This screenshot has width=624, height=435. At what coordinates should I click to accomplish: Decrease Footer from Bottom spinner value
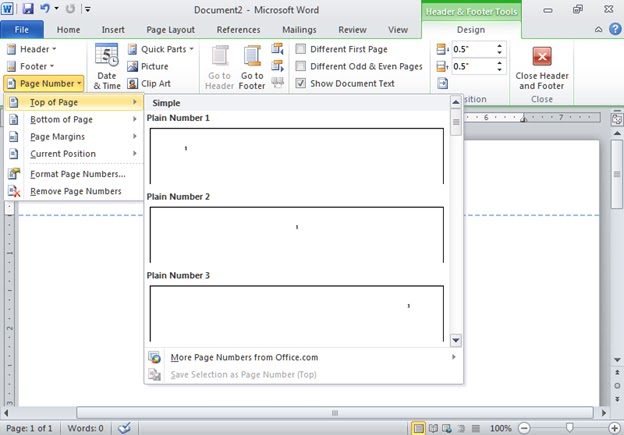click(x=499, y=70)
